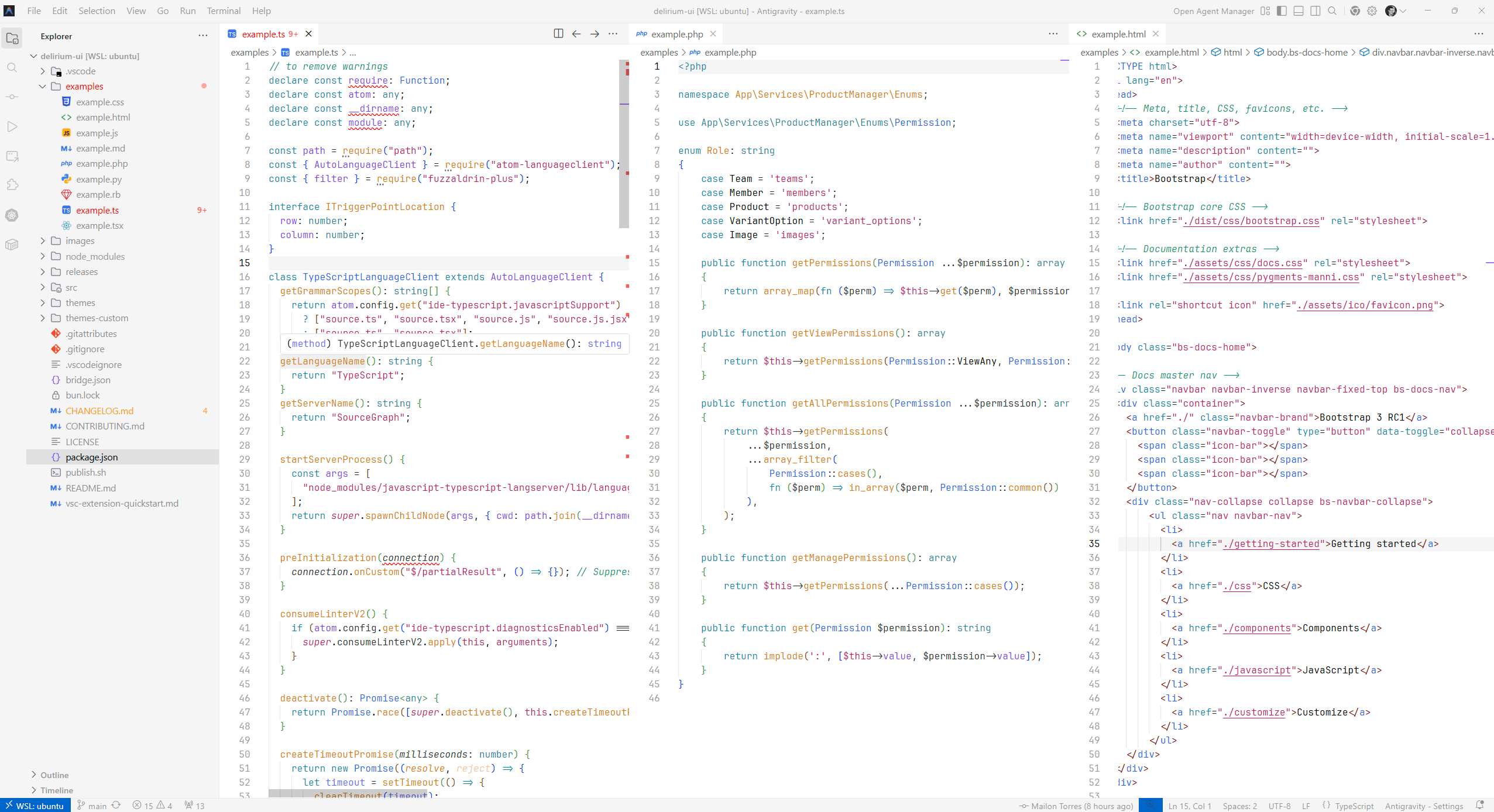Open the Extensions view
Image resolution: width=1494 pixels, height=812 pixels.
coord(12,185)
